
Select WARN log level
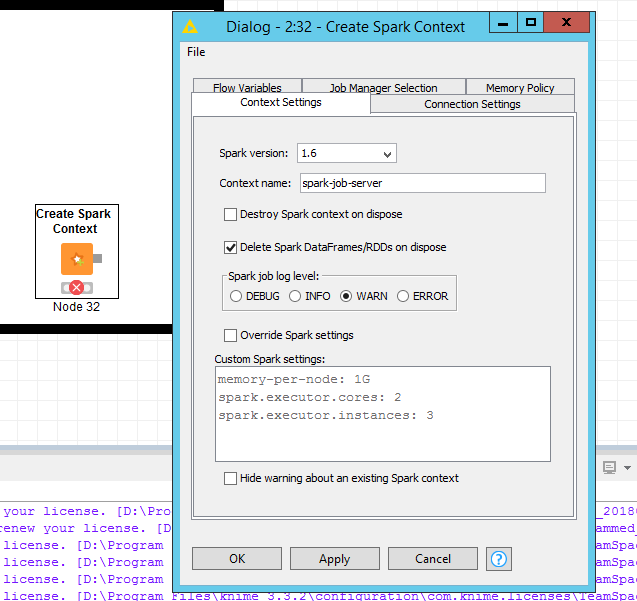coord(346,296)
